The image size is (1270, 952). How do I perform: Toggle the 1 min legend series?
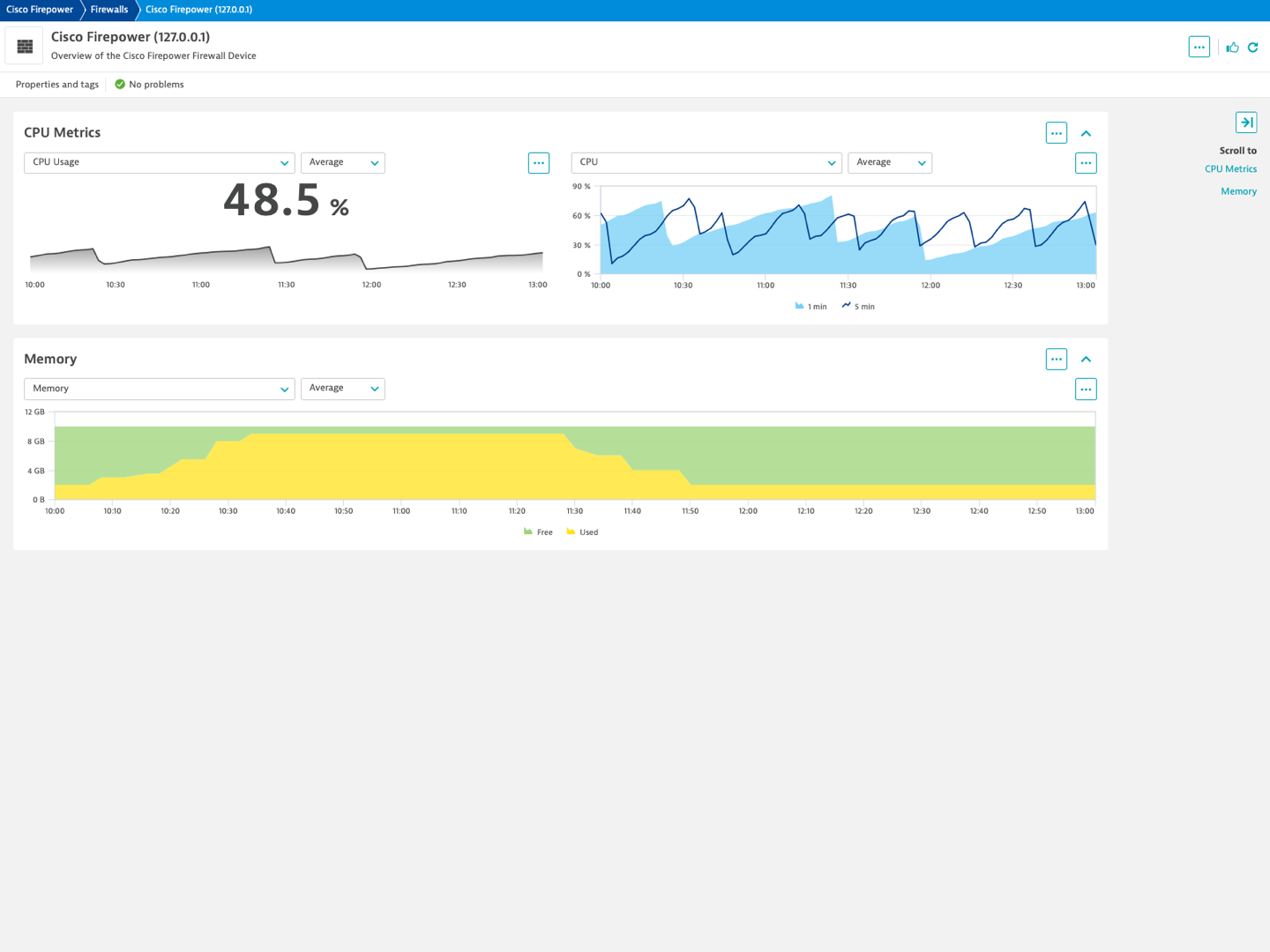[x=811, y=307]
